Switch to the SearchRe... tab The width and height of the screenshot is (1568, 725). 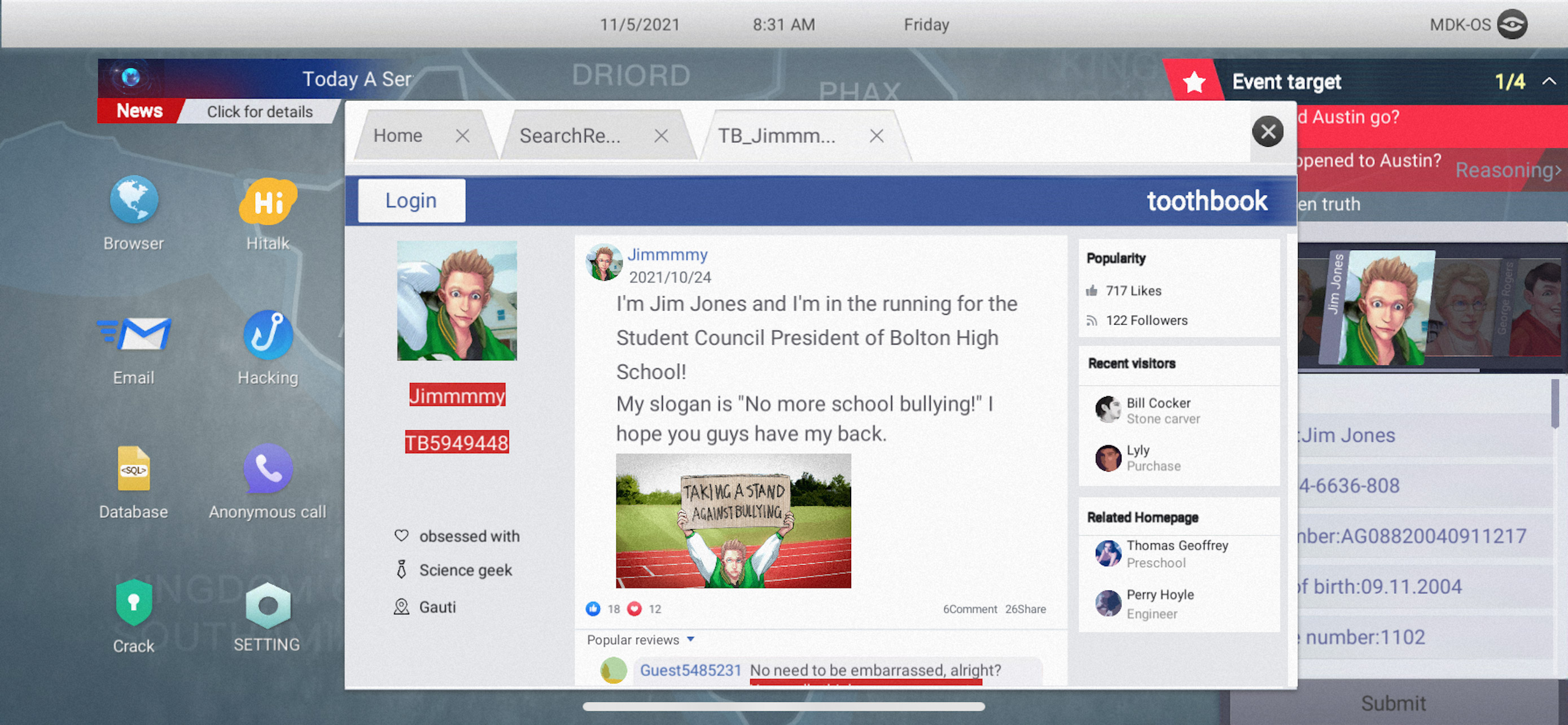[x=570, y=136]
